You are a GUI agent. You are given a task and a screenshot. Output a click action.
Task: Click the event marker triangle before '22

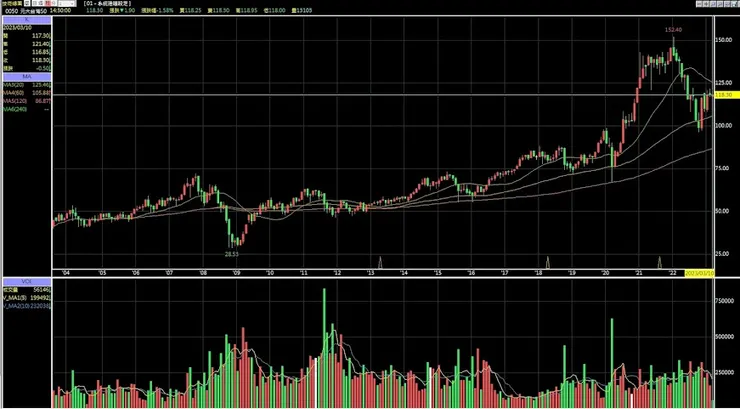660,263
